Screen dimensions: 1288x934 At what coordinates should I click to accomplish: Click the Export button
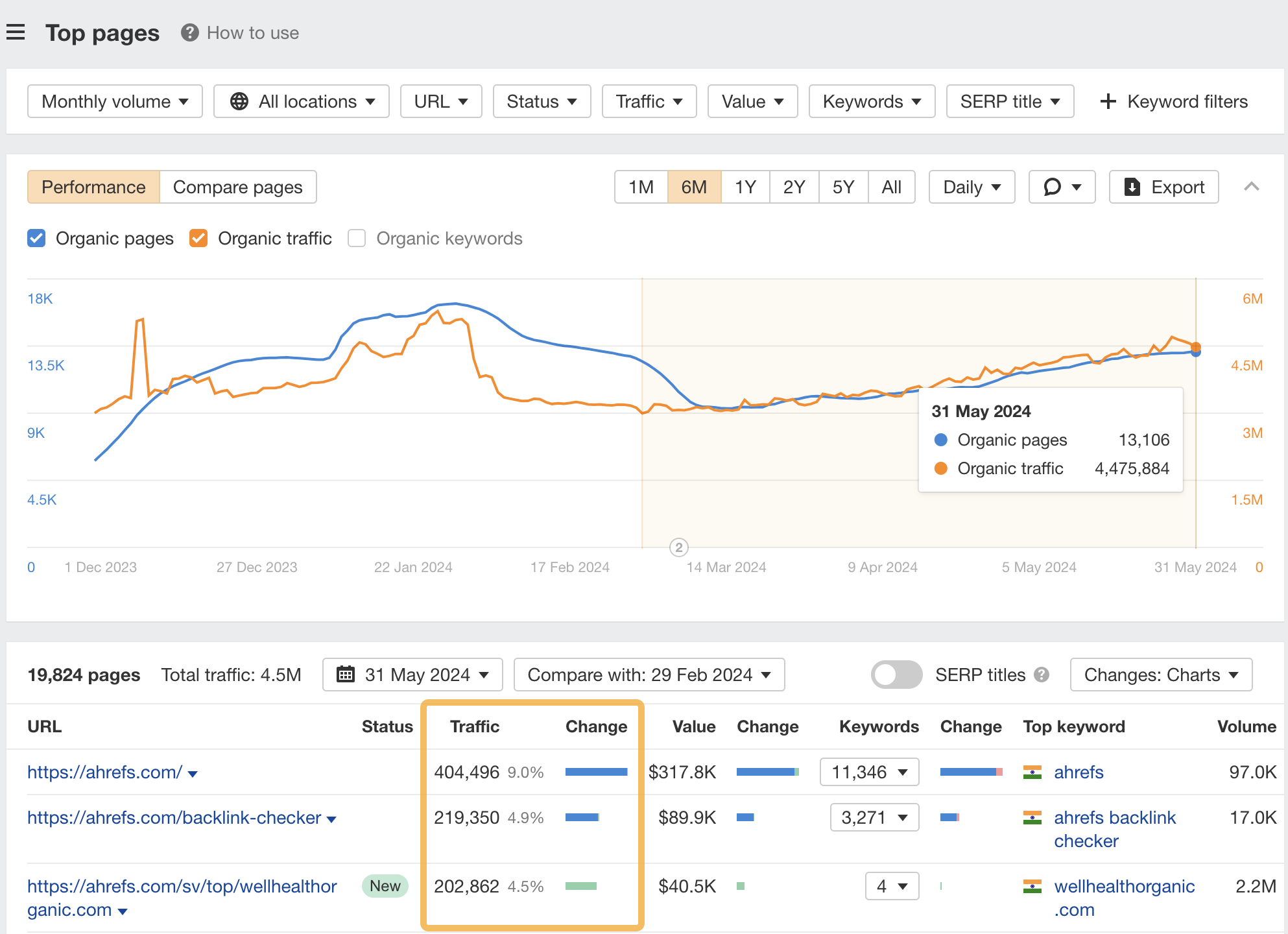[1164, 187]
